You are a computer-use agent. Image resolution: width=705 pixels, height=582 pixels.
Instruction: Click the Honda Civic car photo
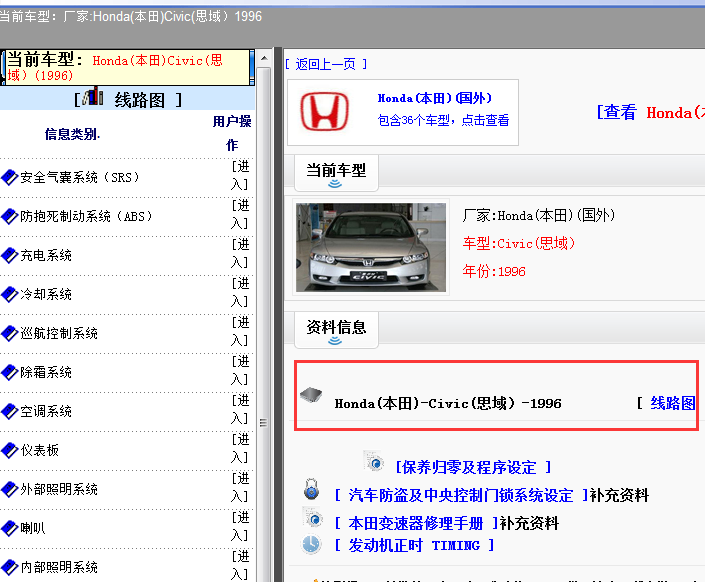tap(371, 247)
